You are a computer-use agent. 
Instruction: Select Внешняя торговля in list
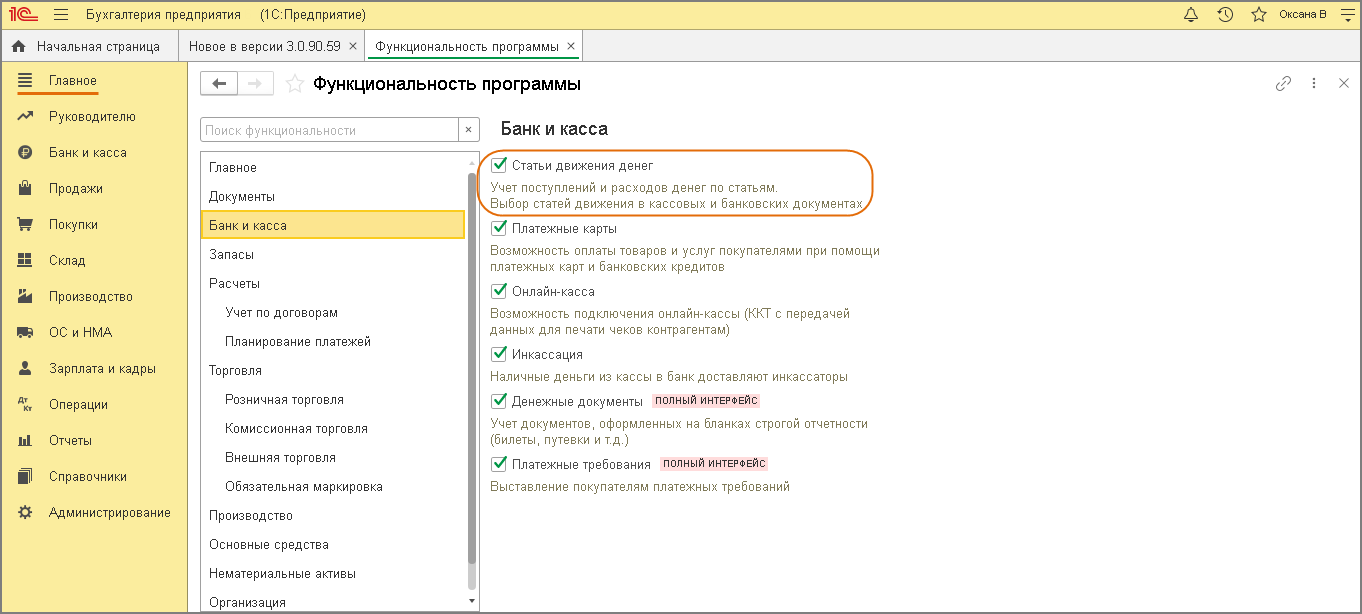pyautogui.click(x=333, y=457)
